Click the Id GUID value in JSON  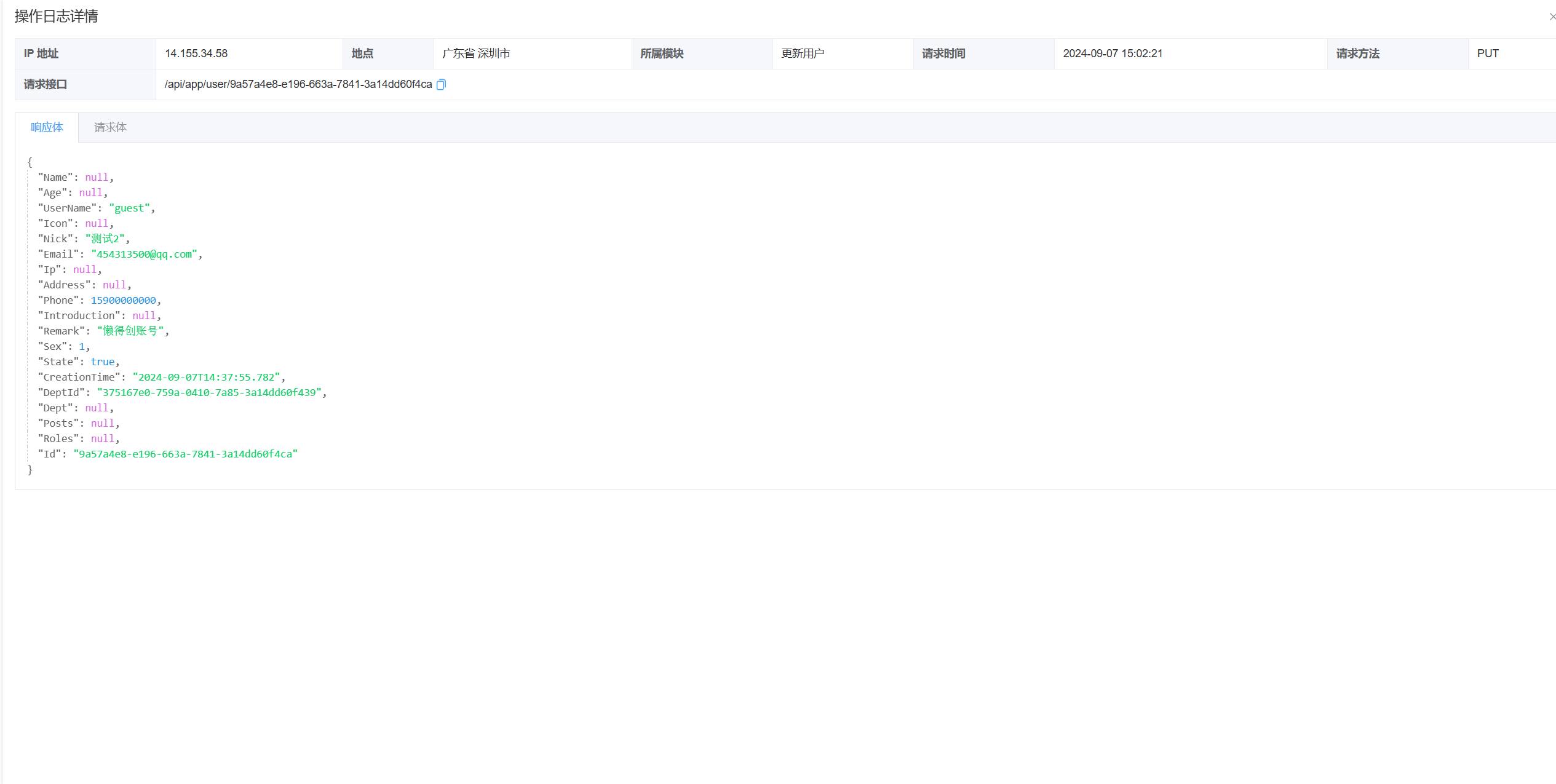click(x=185, y=454)
